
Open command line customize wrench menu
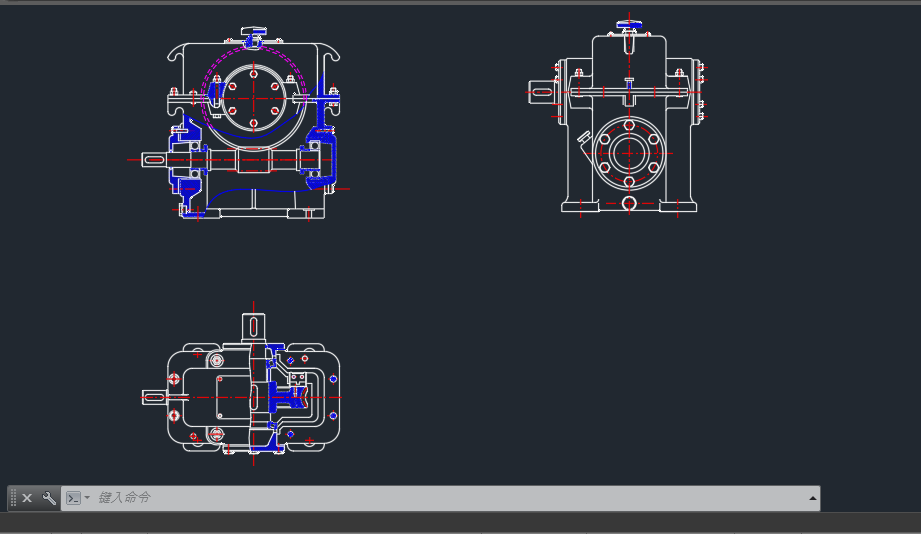[49, 498]
